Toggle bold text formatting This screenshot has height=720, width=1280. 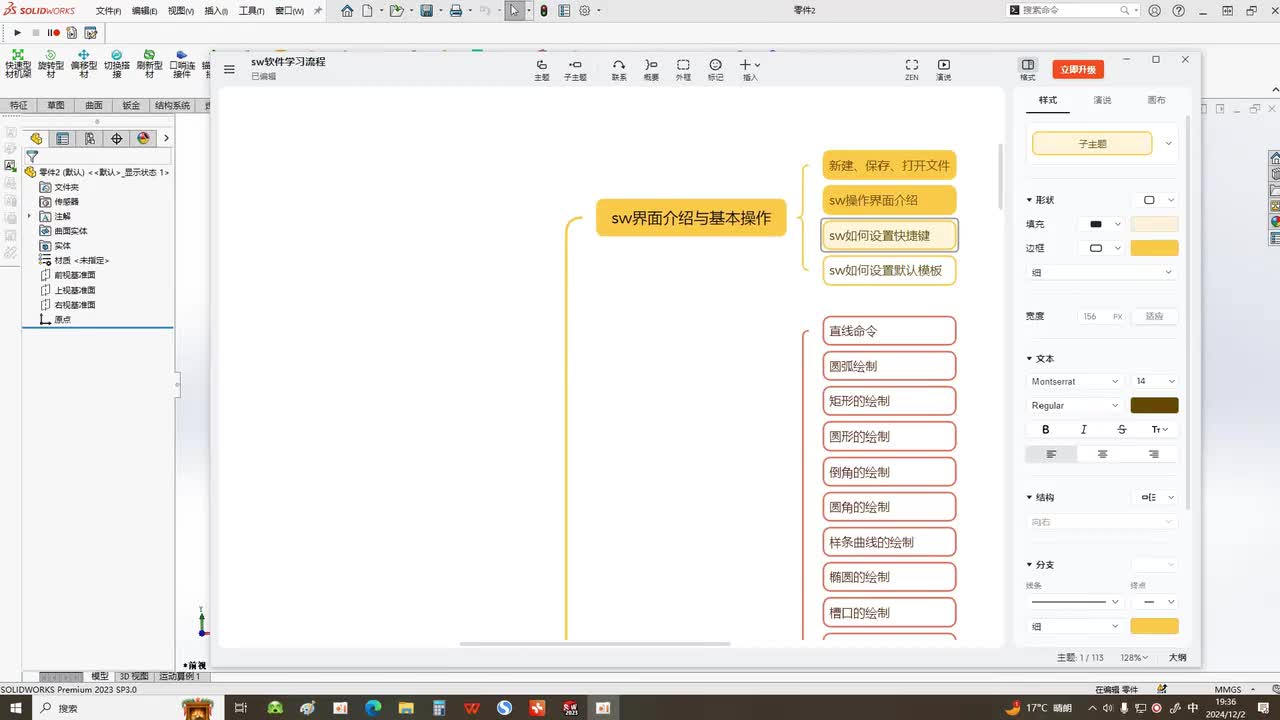(1046, 429)
